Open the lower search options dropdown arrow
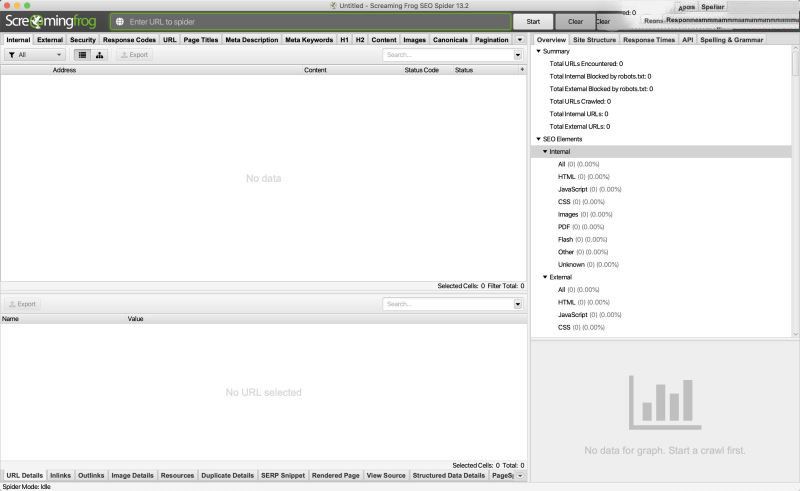Screen dimensions: 800x491 (518, 304)
